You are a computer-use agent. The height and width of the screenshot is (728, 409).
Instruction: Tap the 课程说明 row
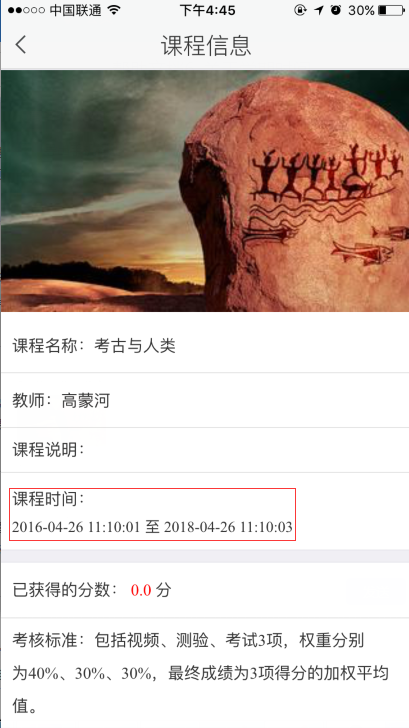pos(205,450)
